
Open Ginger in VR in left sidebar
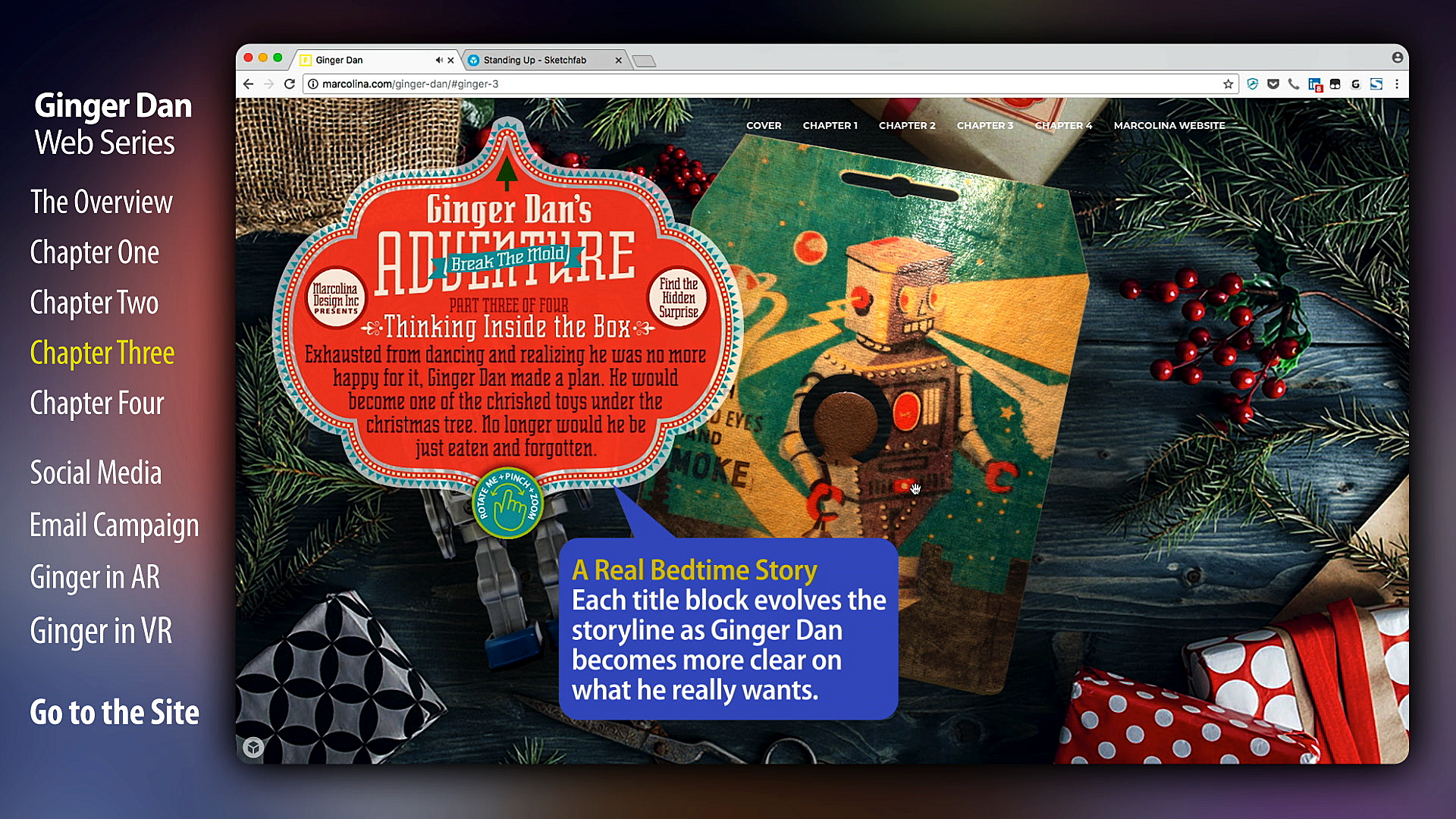(101, 631)
